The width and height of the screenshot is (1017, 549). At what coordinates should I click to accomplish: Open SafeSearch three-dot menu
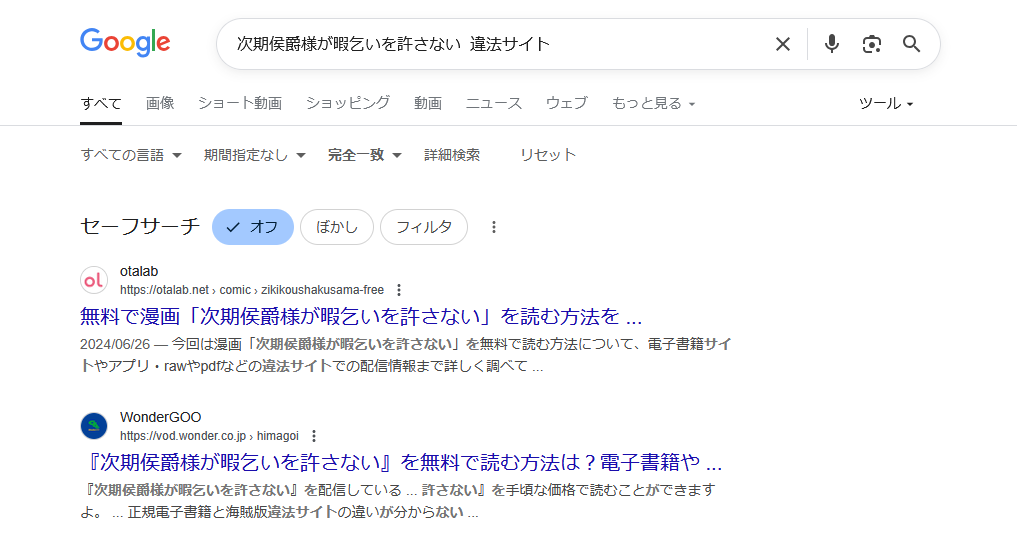tap(494, 227)
